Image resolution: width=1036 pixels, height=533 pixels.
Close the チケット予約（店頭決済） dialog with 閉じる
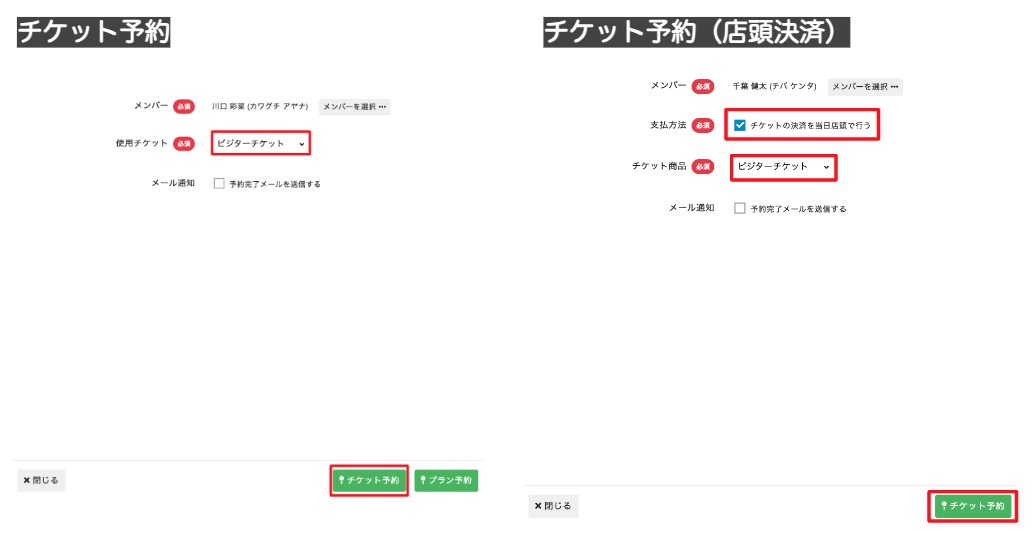pyautogui.click(x=553, y=506)
